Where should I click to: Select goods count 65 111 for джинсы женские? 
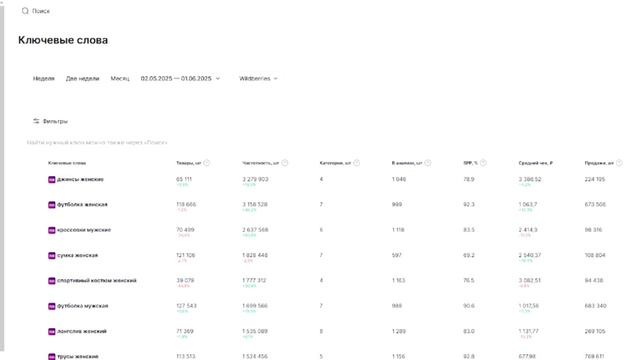coord(184,179)
